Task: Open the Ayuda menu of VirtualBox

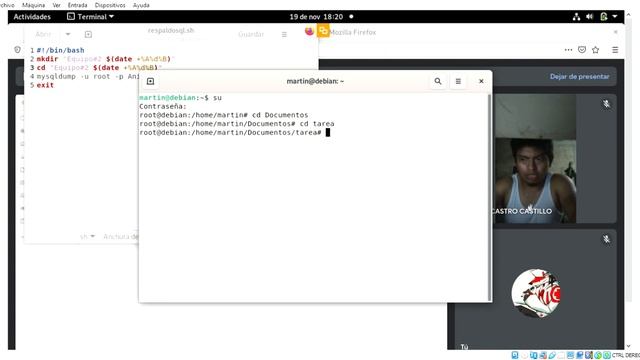Action: [141, 5]
